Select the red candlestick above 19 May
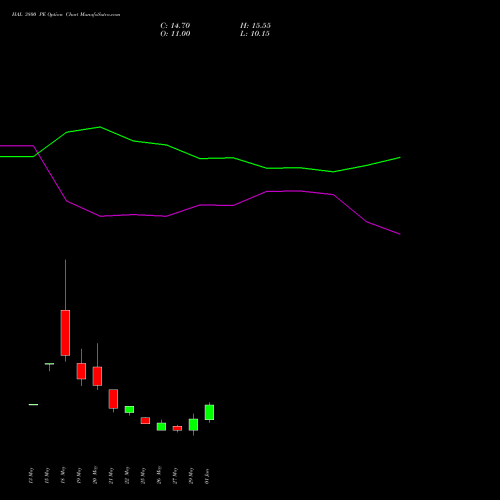The width and height of the screenshot is (500, 500). [x=81, y=371]
